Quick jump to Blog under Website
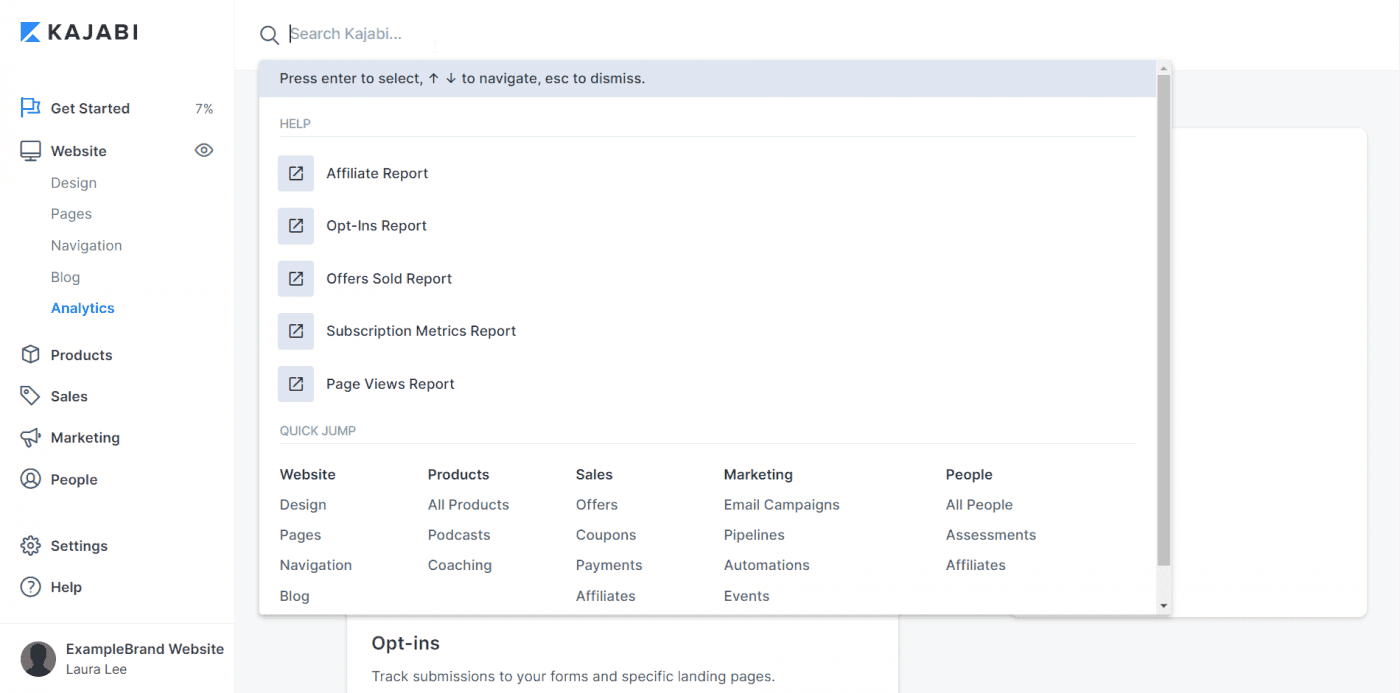Image resolution: width=1400 pixels, height=693 pixels. tap(294, 596)
